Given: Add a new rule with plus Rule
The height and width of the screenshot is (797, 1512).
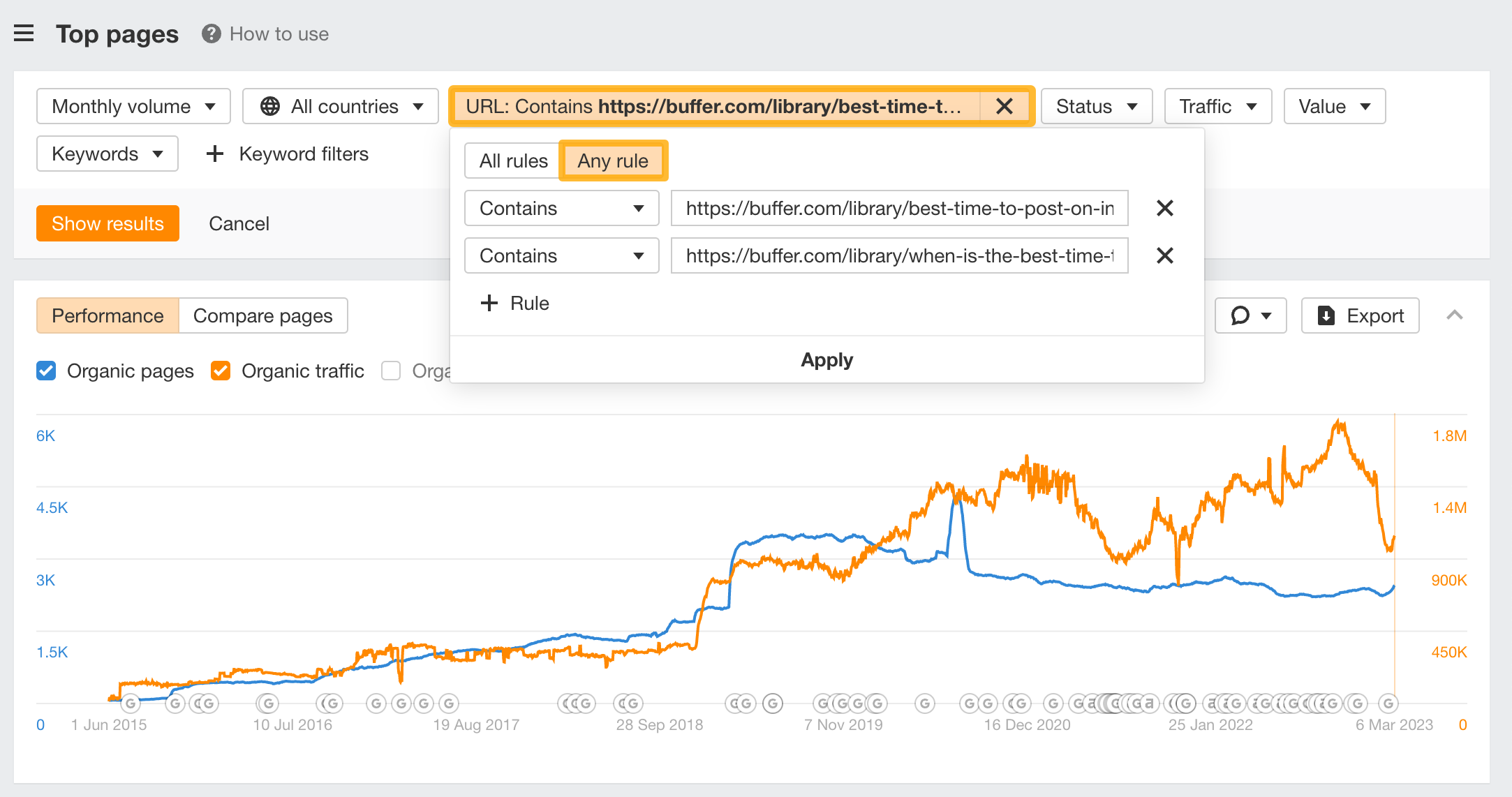Looking at the screenshot, I should (x=515, y=303).
